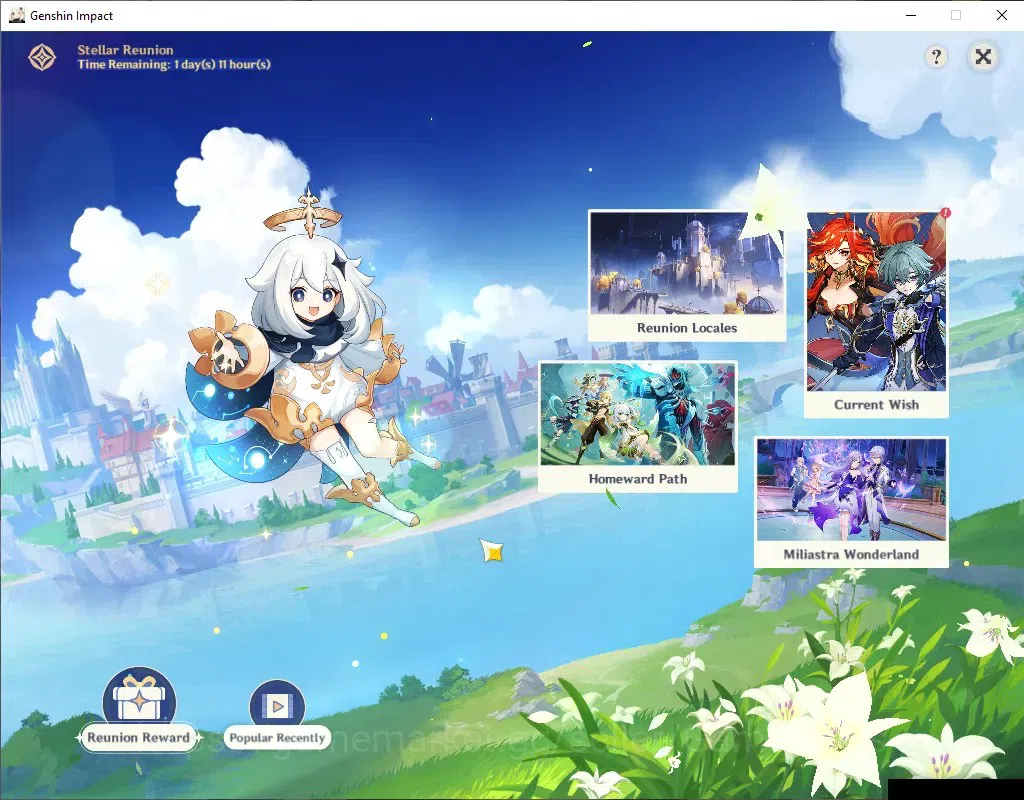This screenshot has height=800, width=1024.
Task: Click the red notification badge on Current Wish
Action: click(x=946, y=212)
